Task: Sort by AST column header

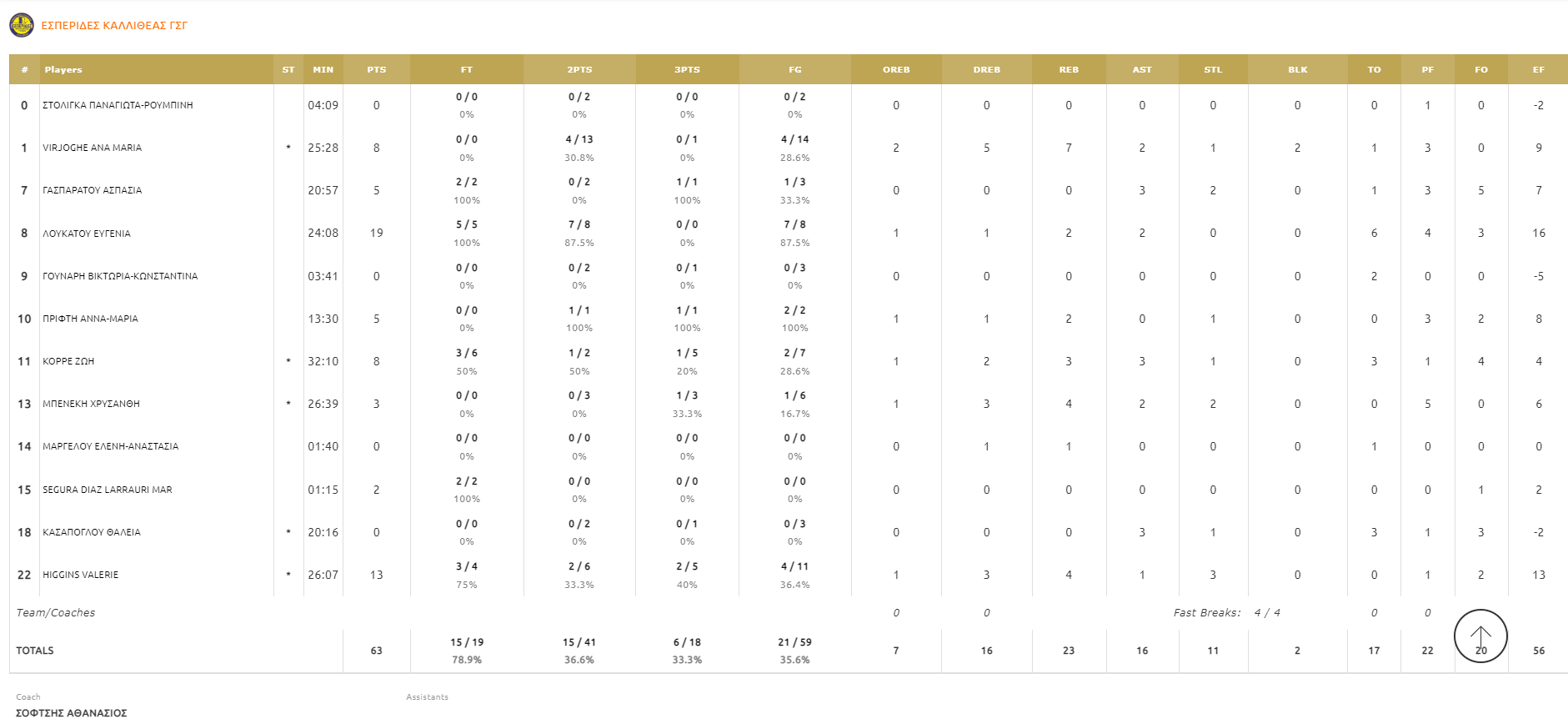Action: (1141, 70)
